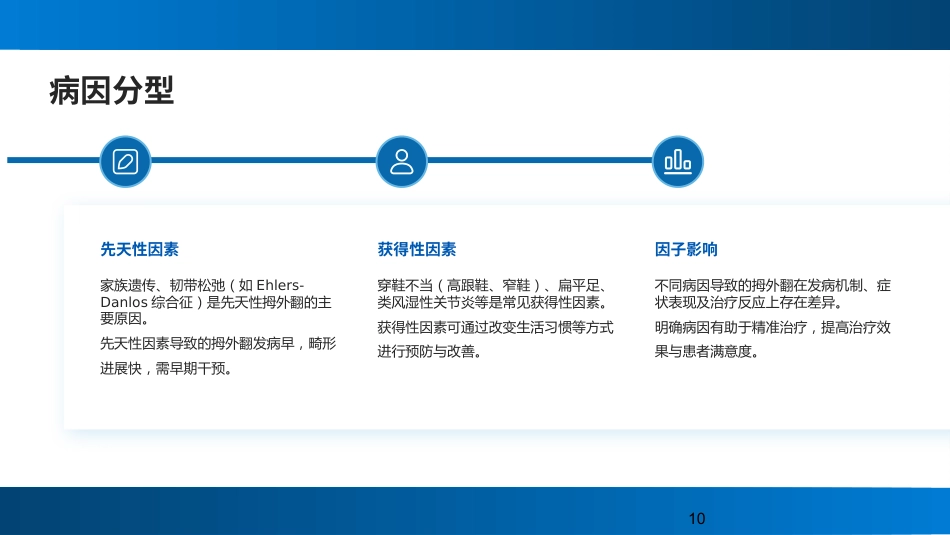This screenshot has width=950, height=535.
Task: Click the pencil edit circle icon
Action: tap(125, 161)
